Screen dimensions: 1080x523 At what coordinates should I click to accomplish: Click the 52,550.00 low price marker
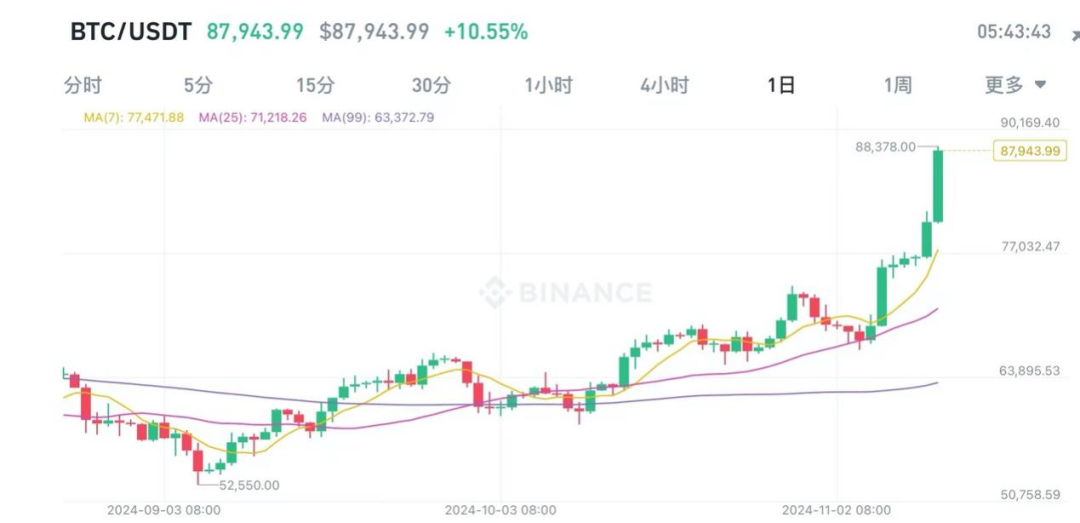(x=249, y=485)
